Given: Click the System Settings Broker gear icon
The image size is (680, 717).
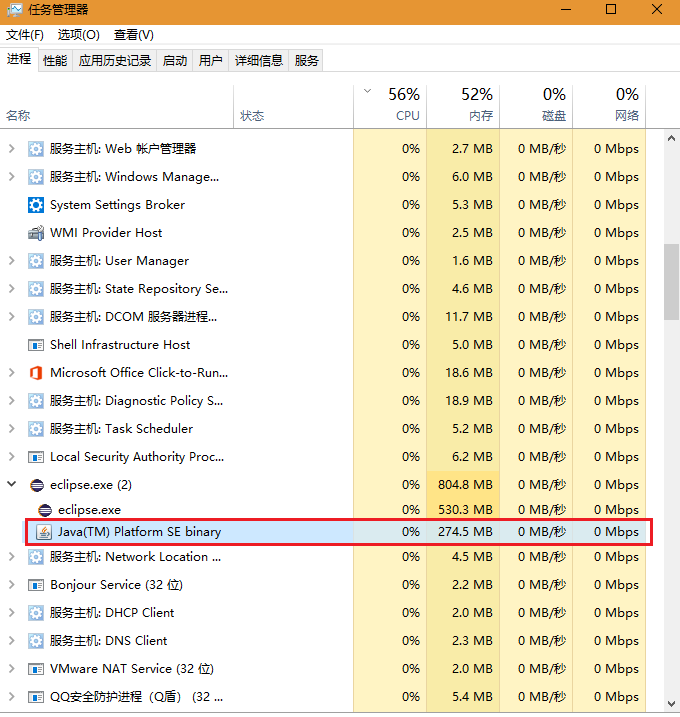Looking at the screenshot, I should pyautogui.click(x=36, y=205).
